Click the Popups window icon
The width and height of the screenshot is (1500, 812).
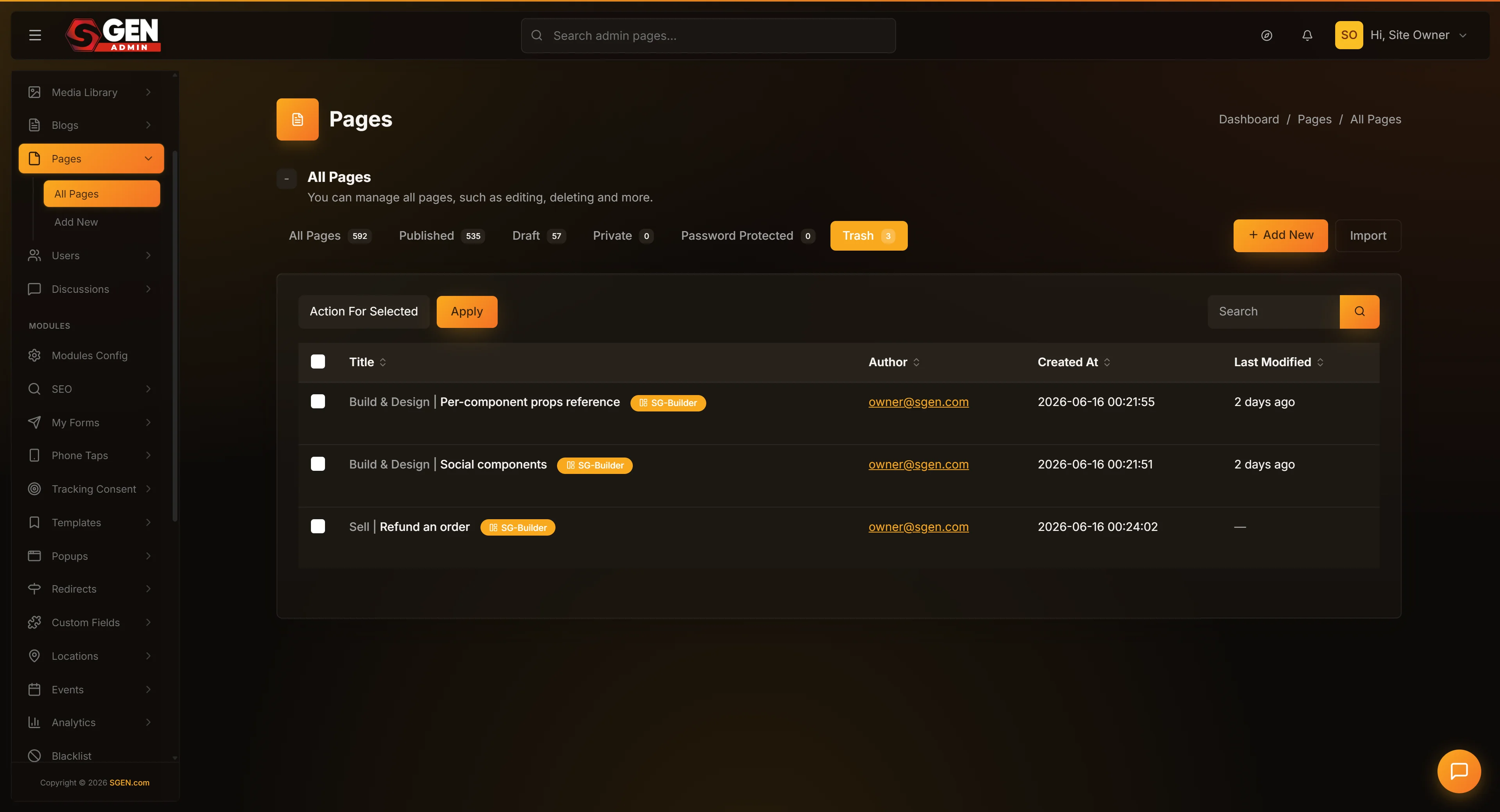point(34,555)
